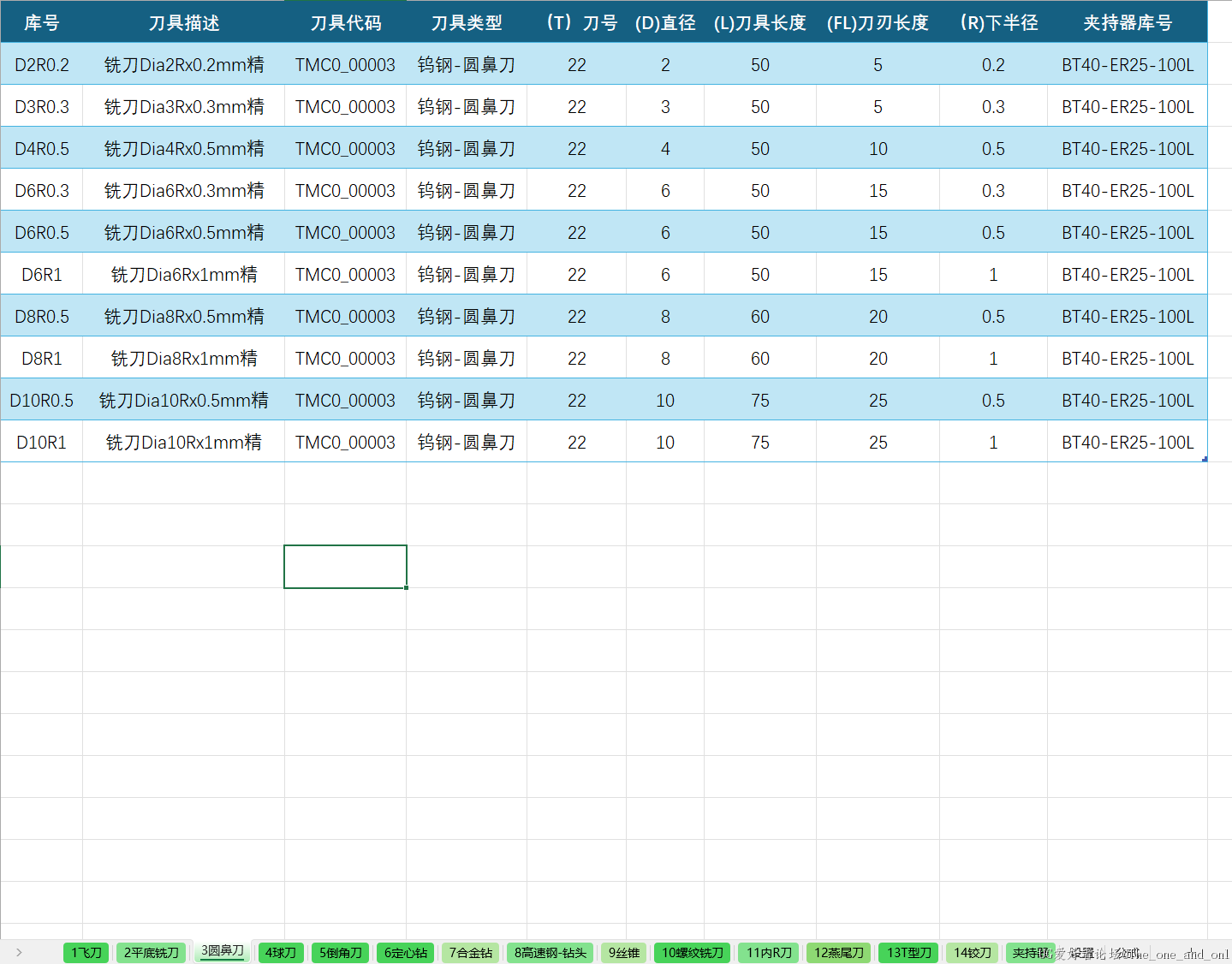Click the length 75 in the D10R1 row
This screenshot has height=964, width=1232.
tap(760, 442)
